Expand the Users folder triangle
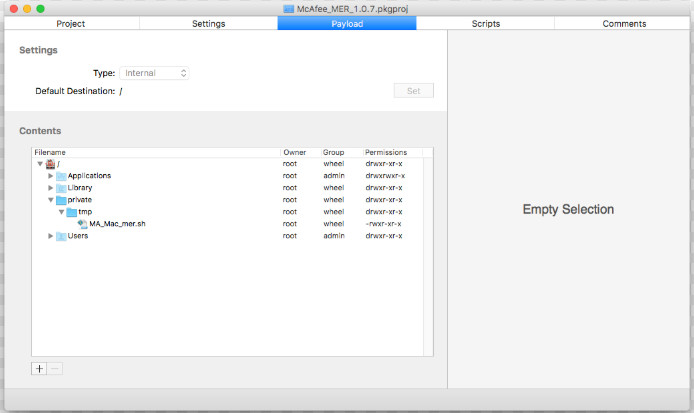This screenshot has width=694, height=413. pos(50,236)
